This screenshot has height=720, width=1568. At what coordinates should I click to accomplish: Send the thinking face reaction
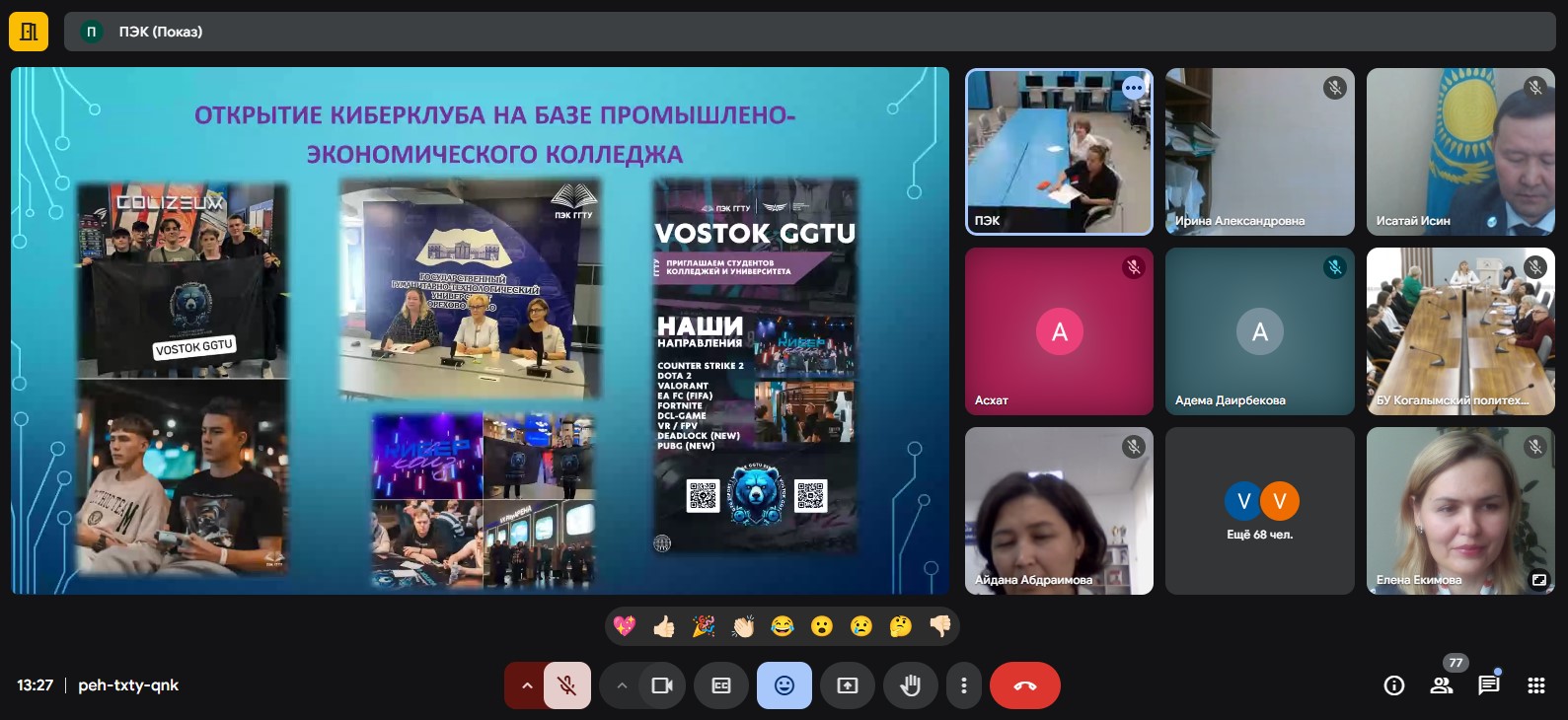(x=901, y=626)
